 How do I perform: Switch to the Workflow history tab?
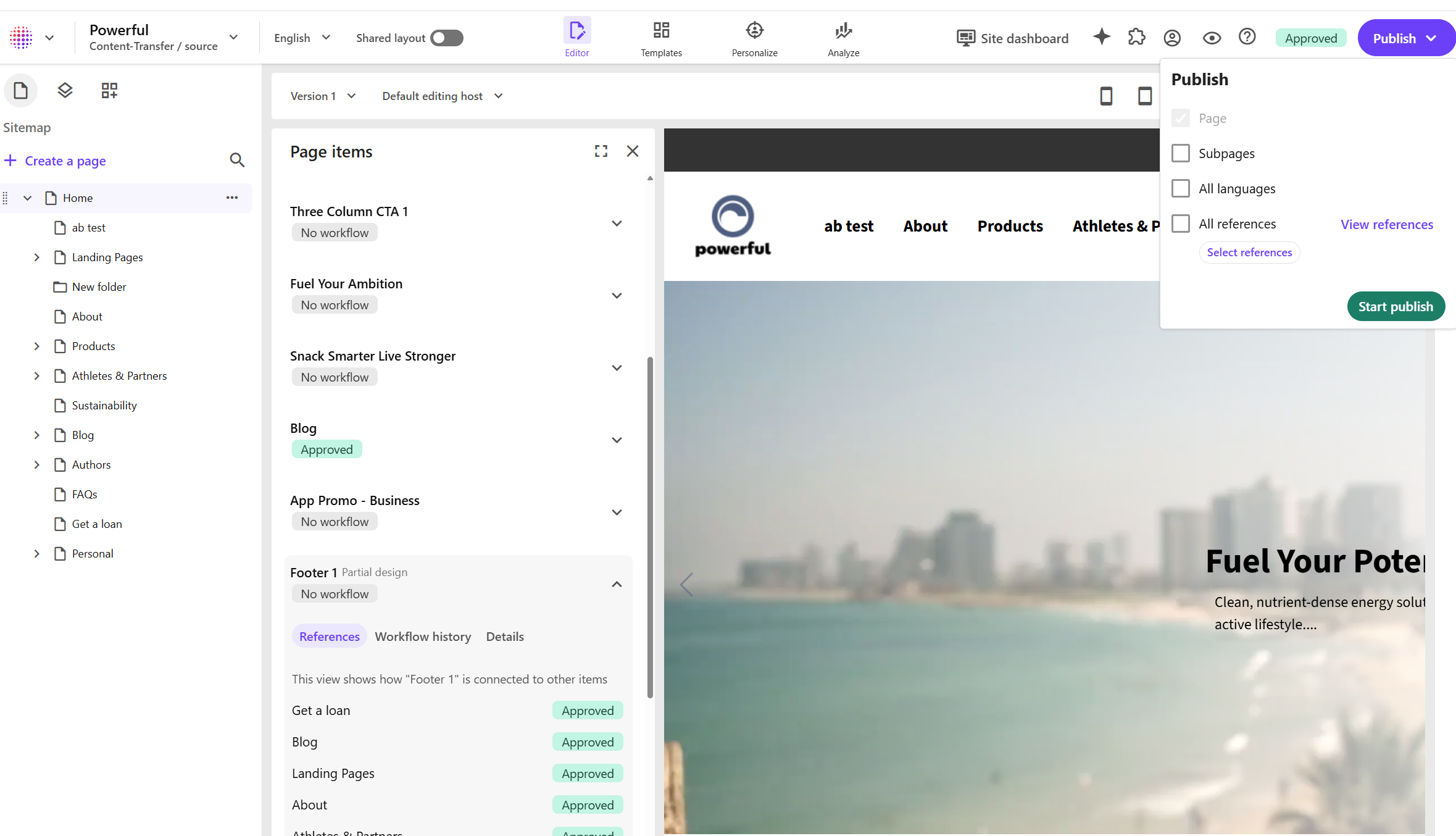click(x=423, y=636)
